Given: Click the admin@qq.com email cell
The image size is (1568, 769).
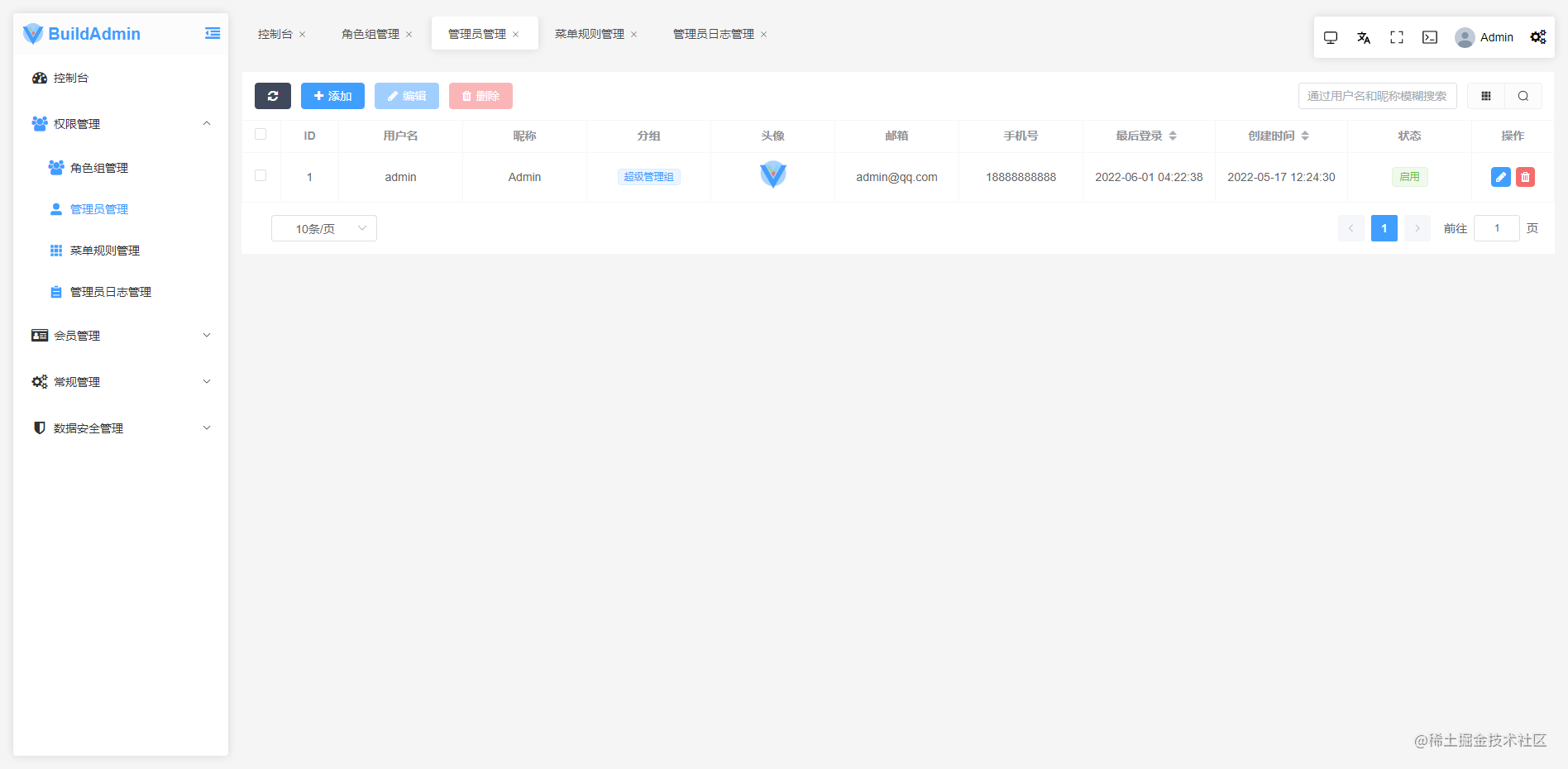Looking at the screenshot, I should click(x=896, y=177).
